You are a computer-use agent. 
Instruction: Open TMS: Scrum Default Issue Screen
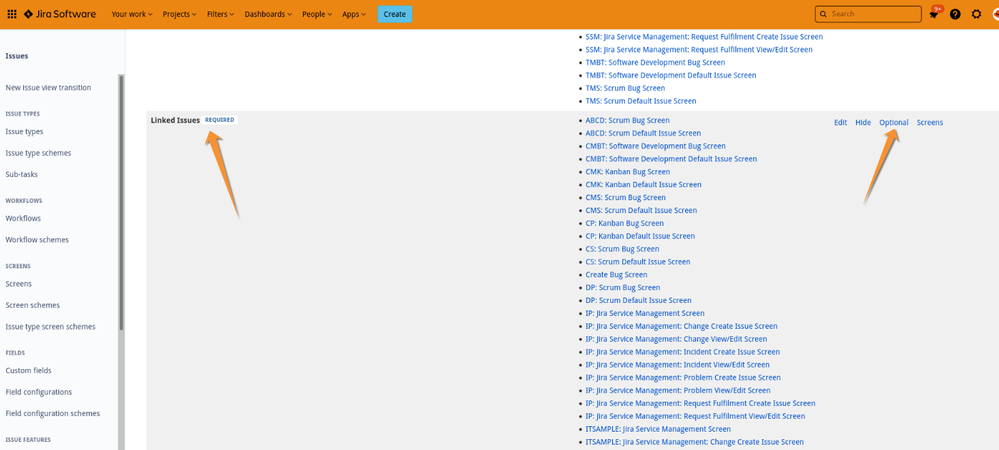(641, 101)
